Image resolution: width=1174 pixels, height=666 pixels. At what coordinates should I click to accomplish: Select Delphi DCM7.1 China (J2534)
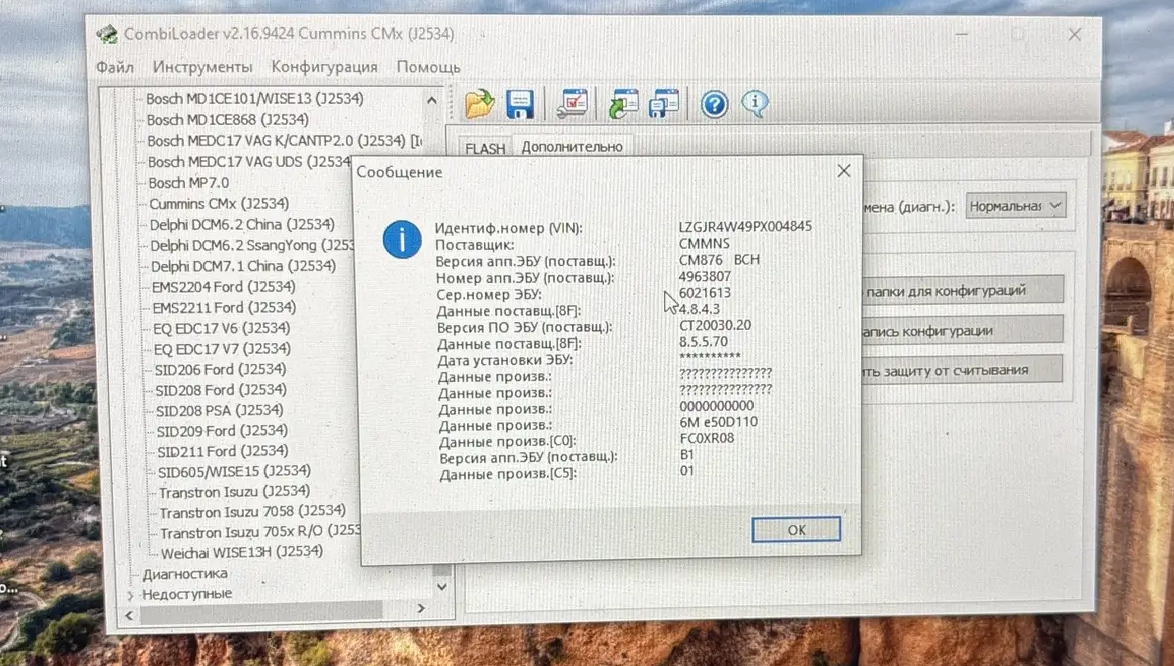[x=243, y=266]
